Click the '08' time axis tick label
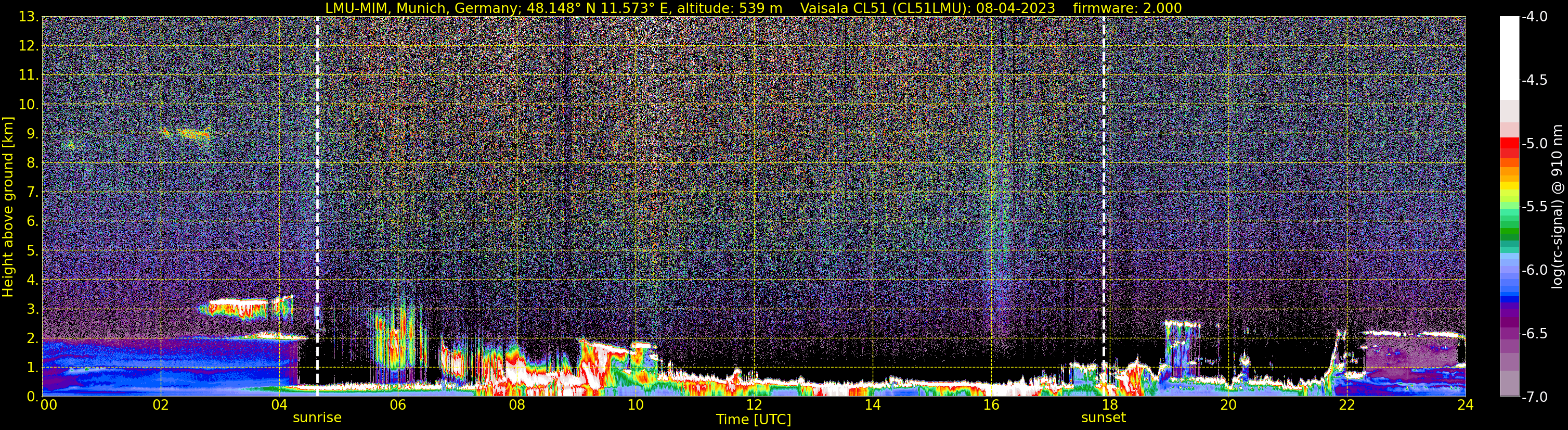 pos(516,405)
